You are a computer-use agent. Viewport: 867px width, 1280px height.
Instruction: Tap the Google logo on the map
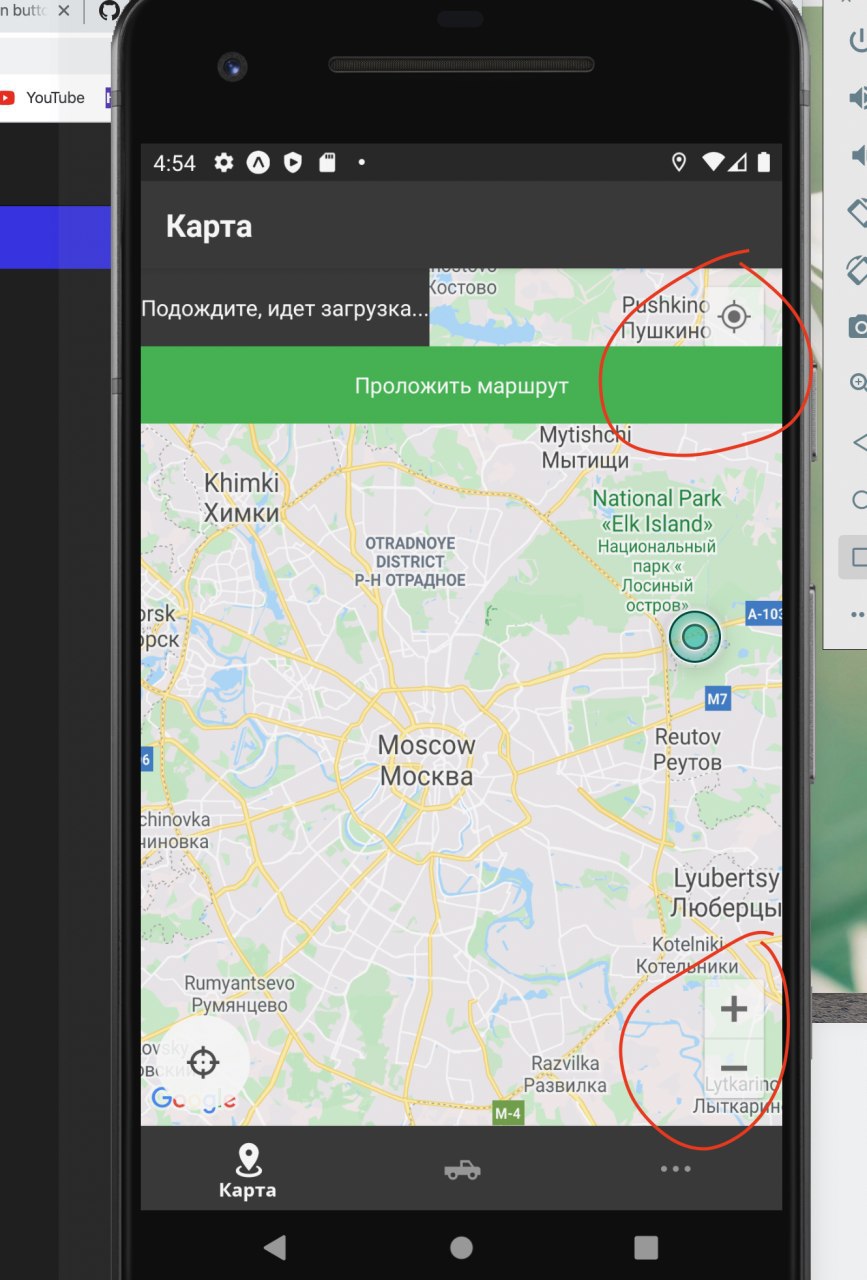coord(193,1100)
